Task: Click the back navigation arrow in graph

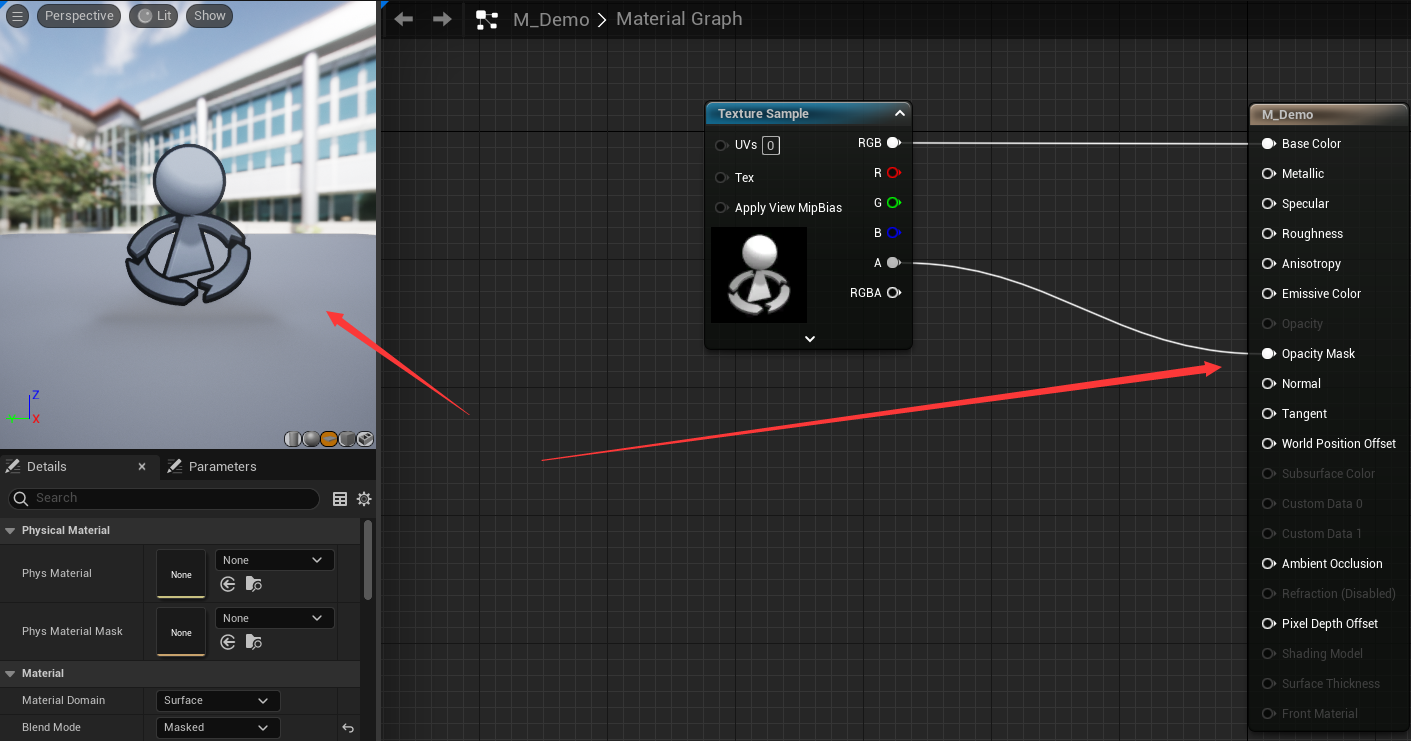Action: pyautogui.click(x=404, y=19)
